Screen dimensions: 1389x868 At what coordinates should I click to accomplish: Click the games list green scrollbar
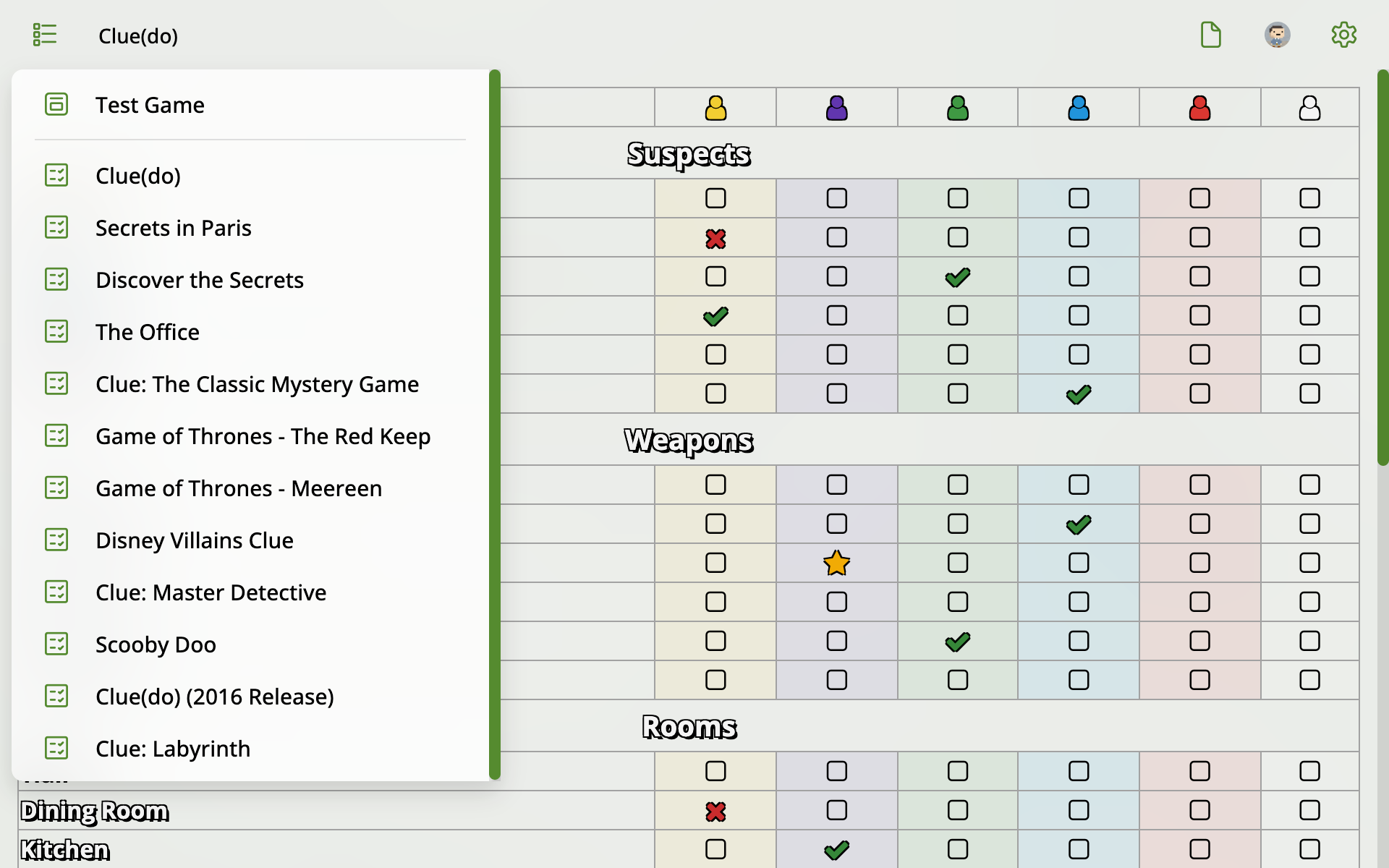point(495,425)
